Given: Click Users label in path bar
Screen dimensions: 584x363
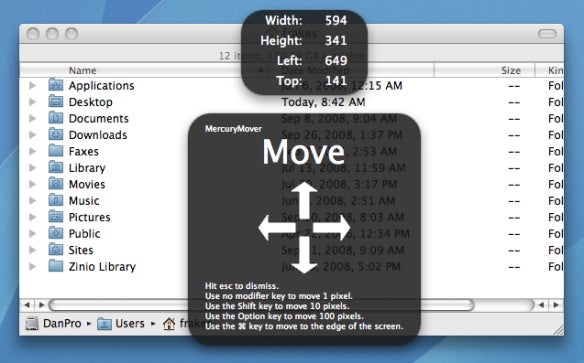Looking at the screenshot, I should [130, 323].
